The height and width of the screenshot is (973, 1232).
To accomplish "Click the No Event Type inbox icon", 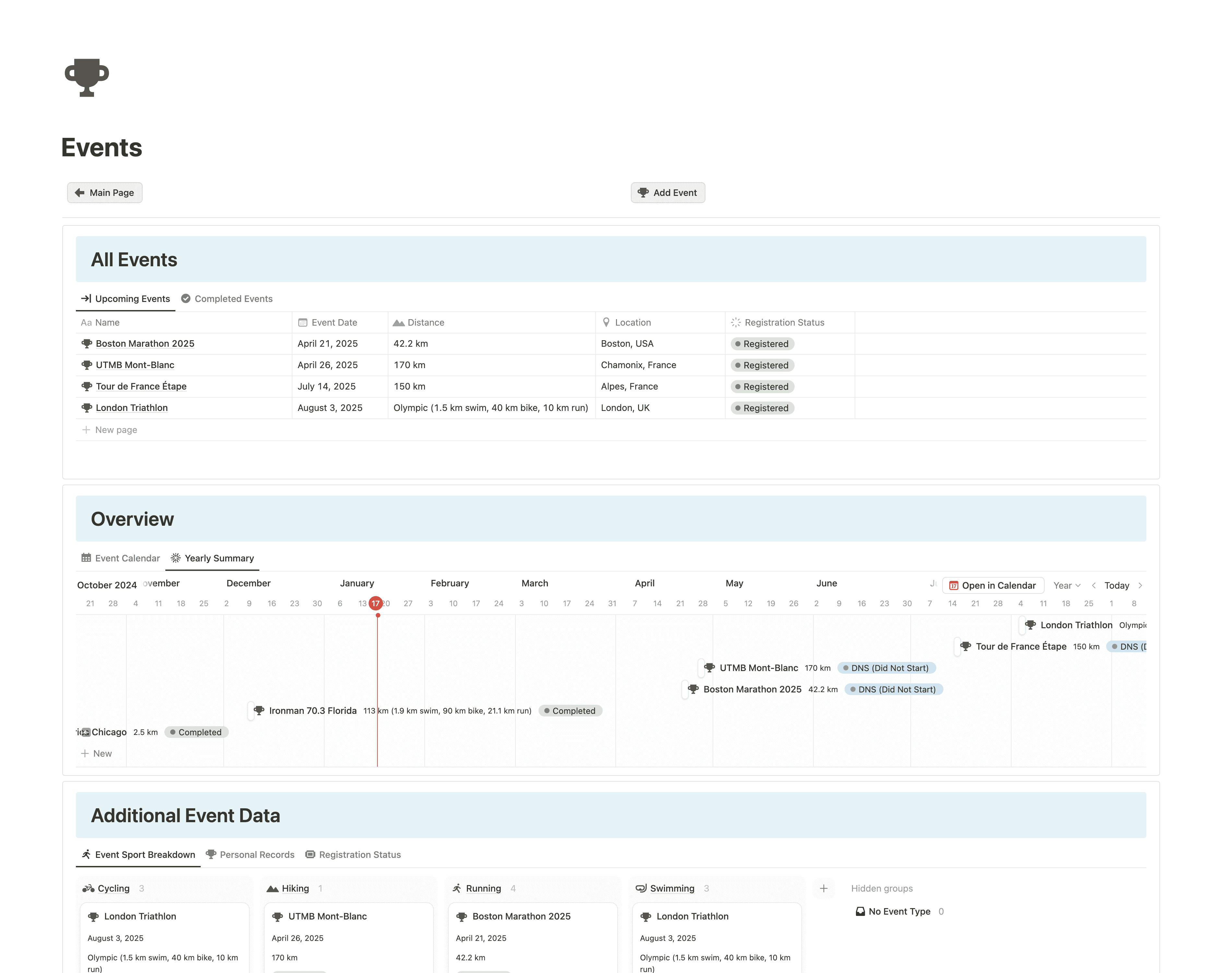I will pyautogui.click(x=860, y=911).
